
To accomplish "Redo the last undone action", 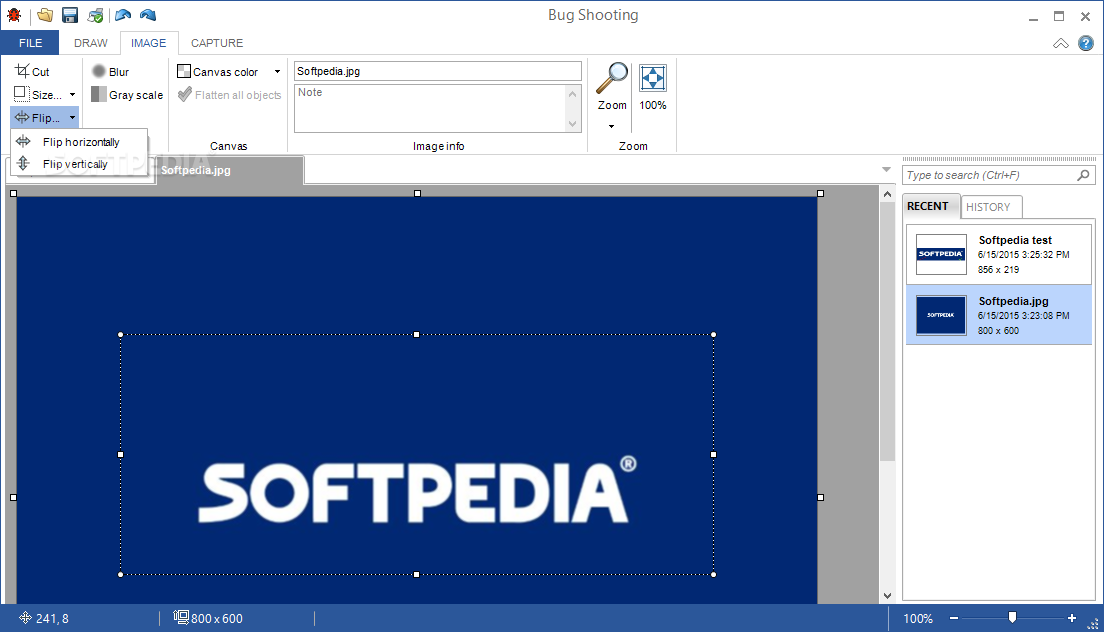I will coord(148,15).
